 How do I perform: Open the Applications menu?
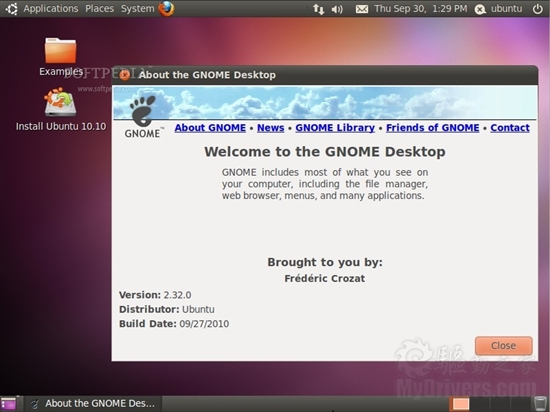pos(51,8)
